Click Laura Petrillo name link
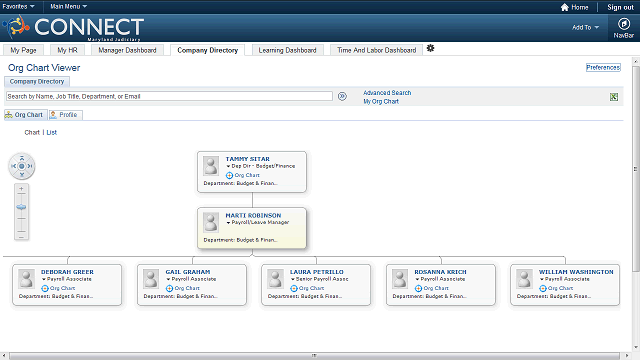The image size is (640, 360). click(317, 272)
